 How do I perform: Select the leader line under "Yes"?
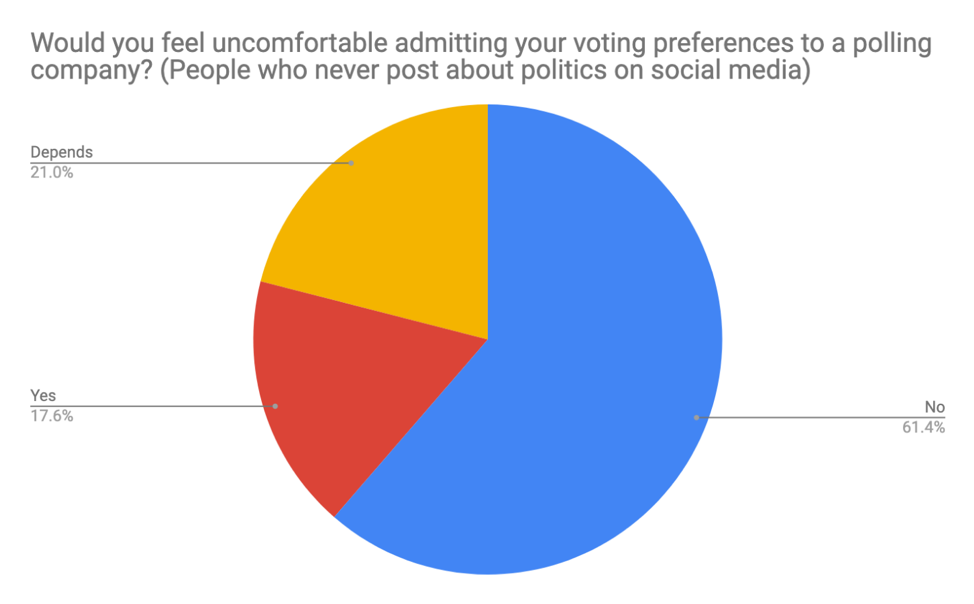(x=150, y=406)
